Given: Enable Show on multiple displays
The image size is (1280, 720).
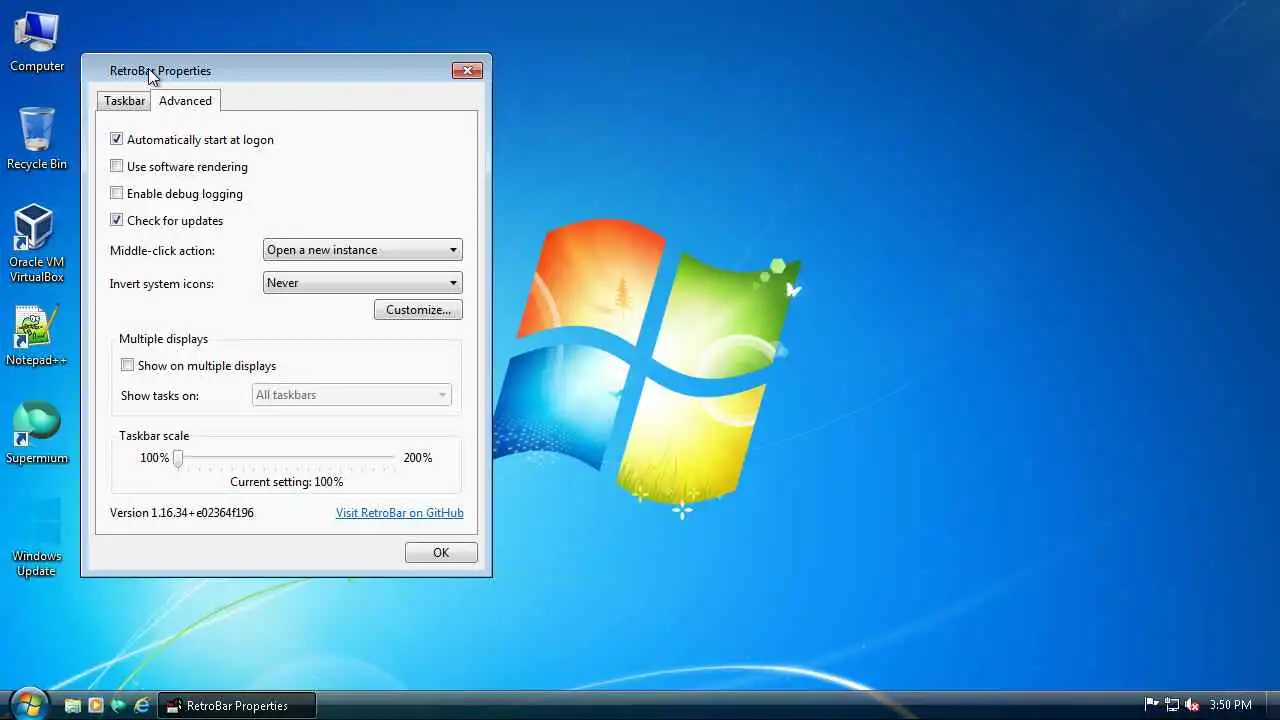Looking at the screenshot, I should click(199, 366).
